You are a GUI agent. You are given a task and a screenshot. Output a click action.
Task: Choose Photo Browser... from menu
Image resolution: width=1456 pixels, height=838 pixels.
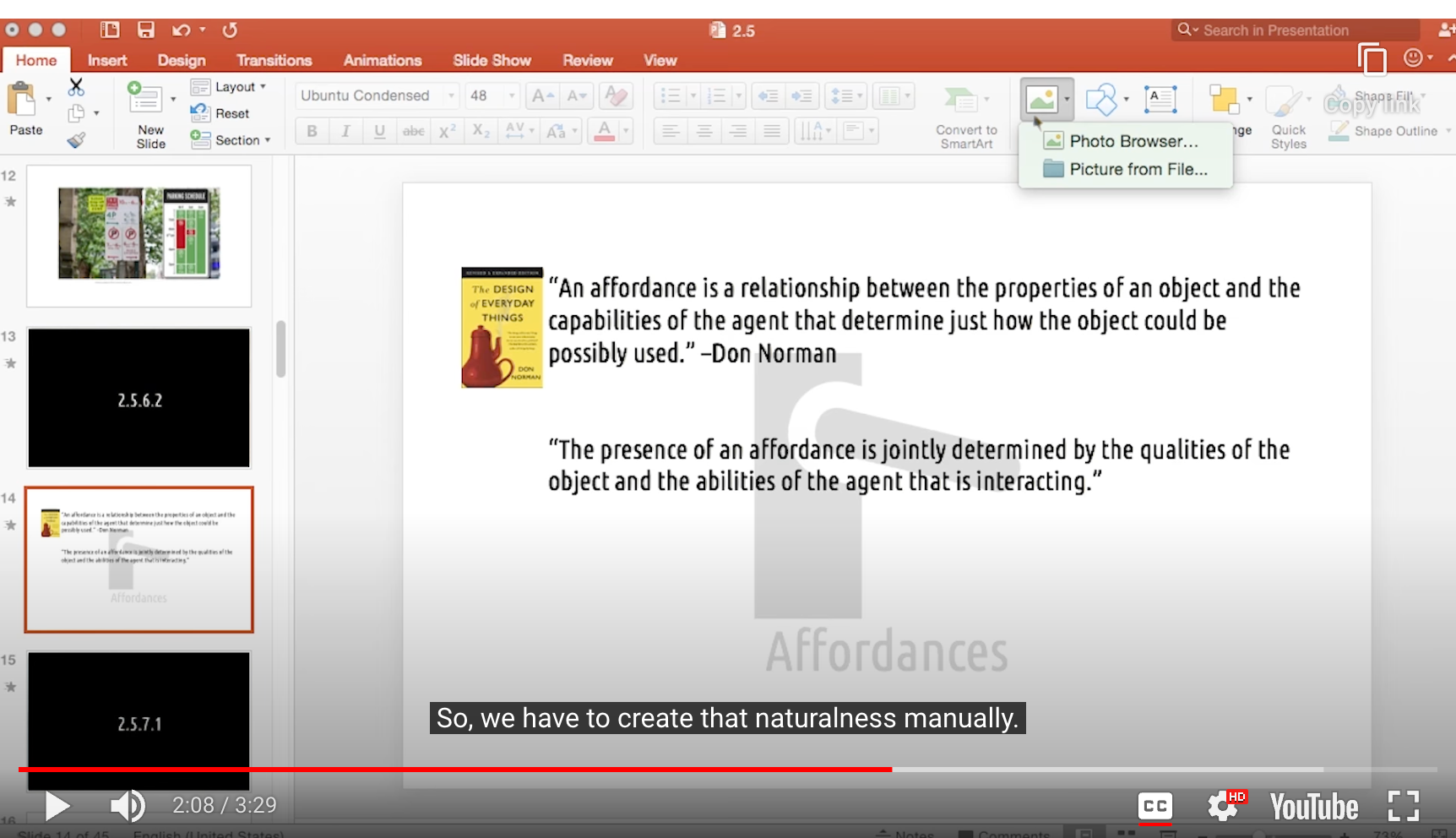click(x=1125, y=141)
